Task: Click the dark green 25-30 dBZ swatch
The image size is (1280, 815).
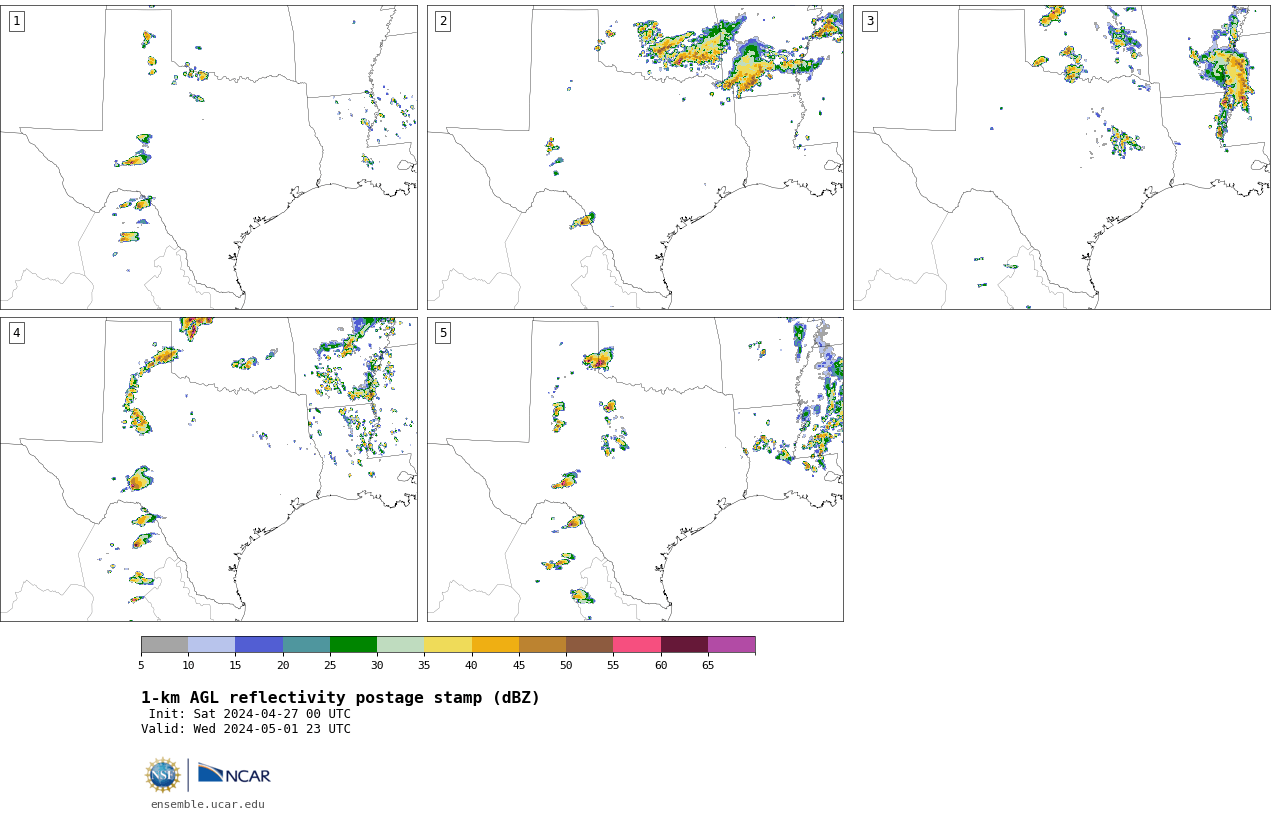Action: (x=353, y=644)
